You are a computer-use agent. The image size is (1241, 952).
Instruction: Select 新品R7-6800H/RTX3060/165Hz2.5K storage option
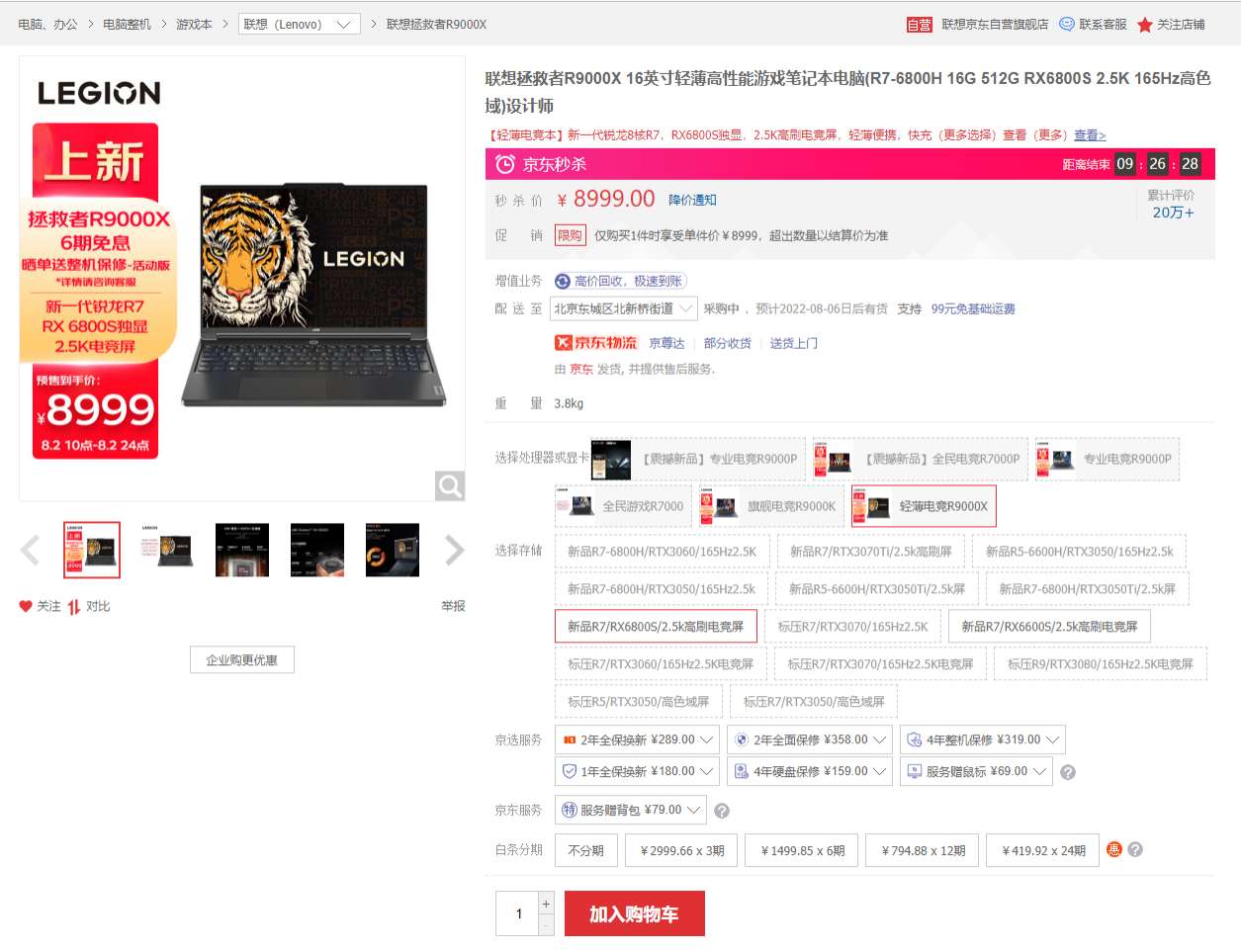tap(663, 552)
